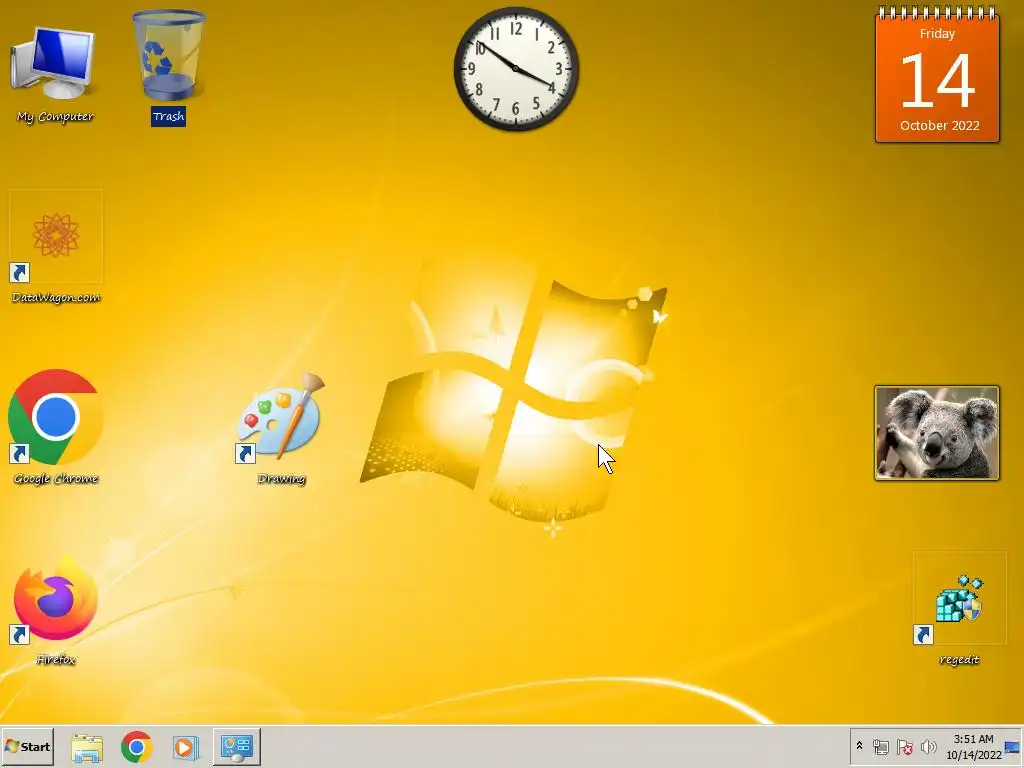Select the Drawing paint palette shortcut
Image resolution: width=1024 pixels, height=768 pixels.
click(x=281, y=428)
